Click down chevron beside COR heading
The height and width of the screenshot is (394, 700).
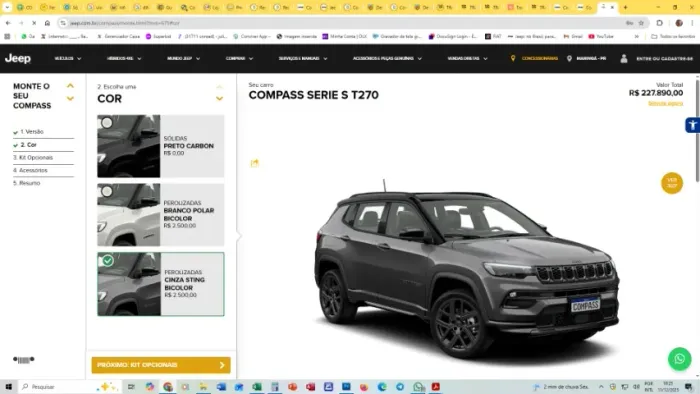(x=219, y=99)
